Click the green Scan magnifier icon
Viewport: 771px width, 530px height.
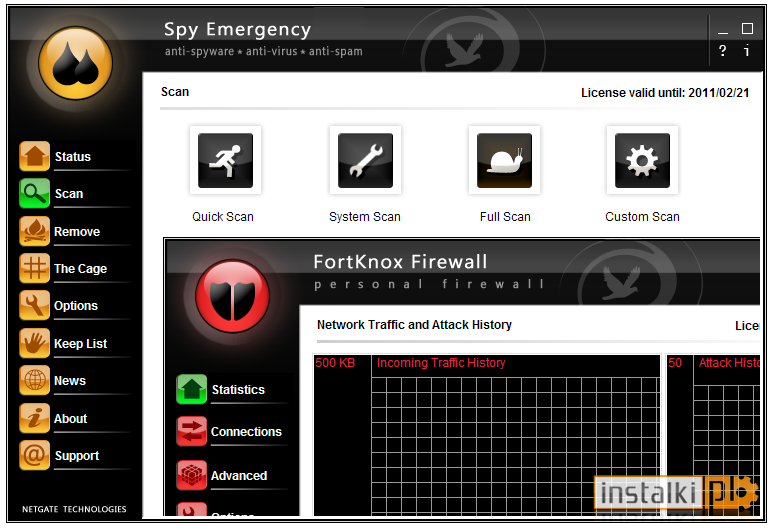tap(34, 193)
